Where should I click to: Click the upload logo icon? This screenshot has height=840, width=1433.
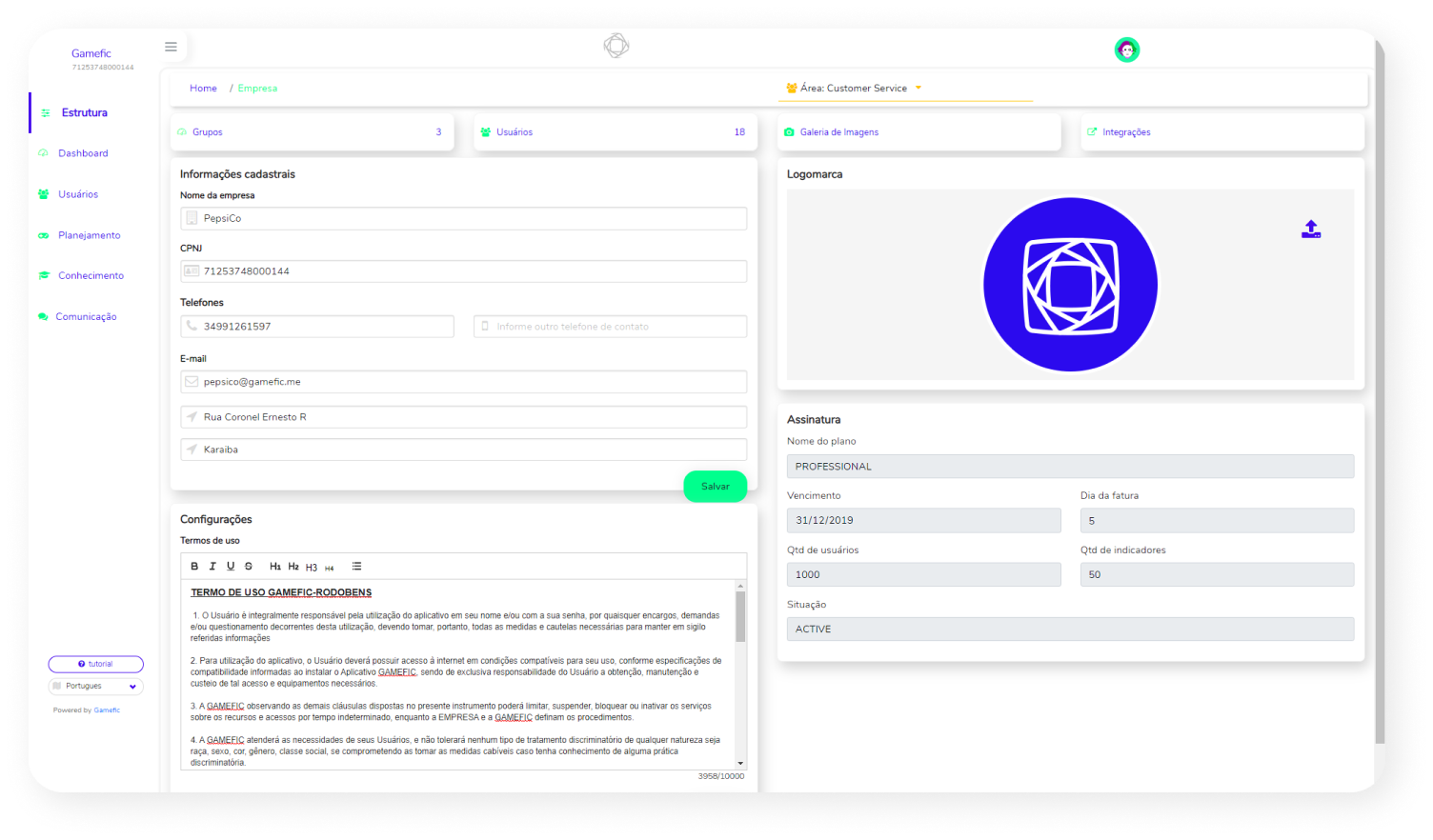(x=1311, y=229)
